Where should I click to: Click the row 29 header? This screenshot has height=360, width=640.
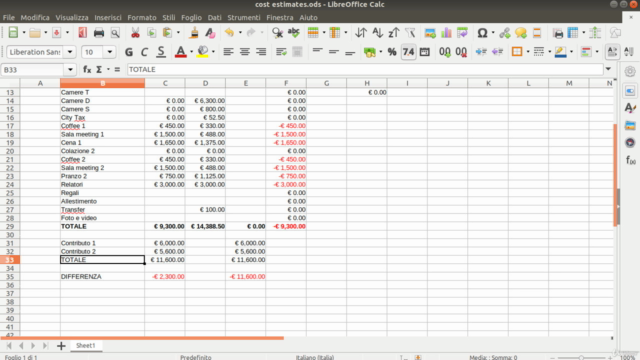[x=10, y=226]
